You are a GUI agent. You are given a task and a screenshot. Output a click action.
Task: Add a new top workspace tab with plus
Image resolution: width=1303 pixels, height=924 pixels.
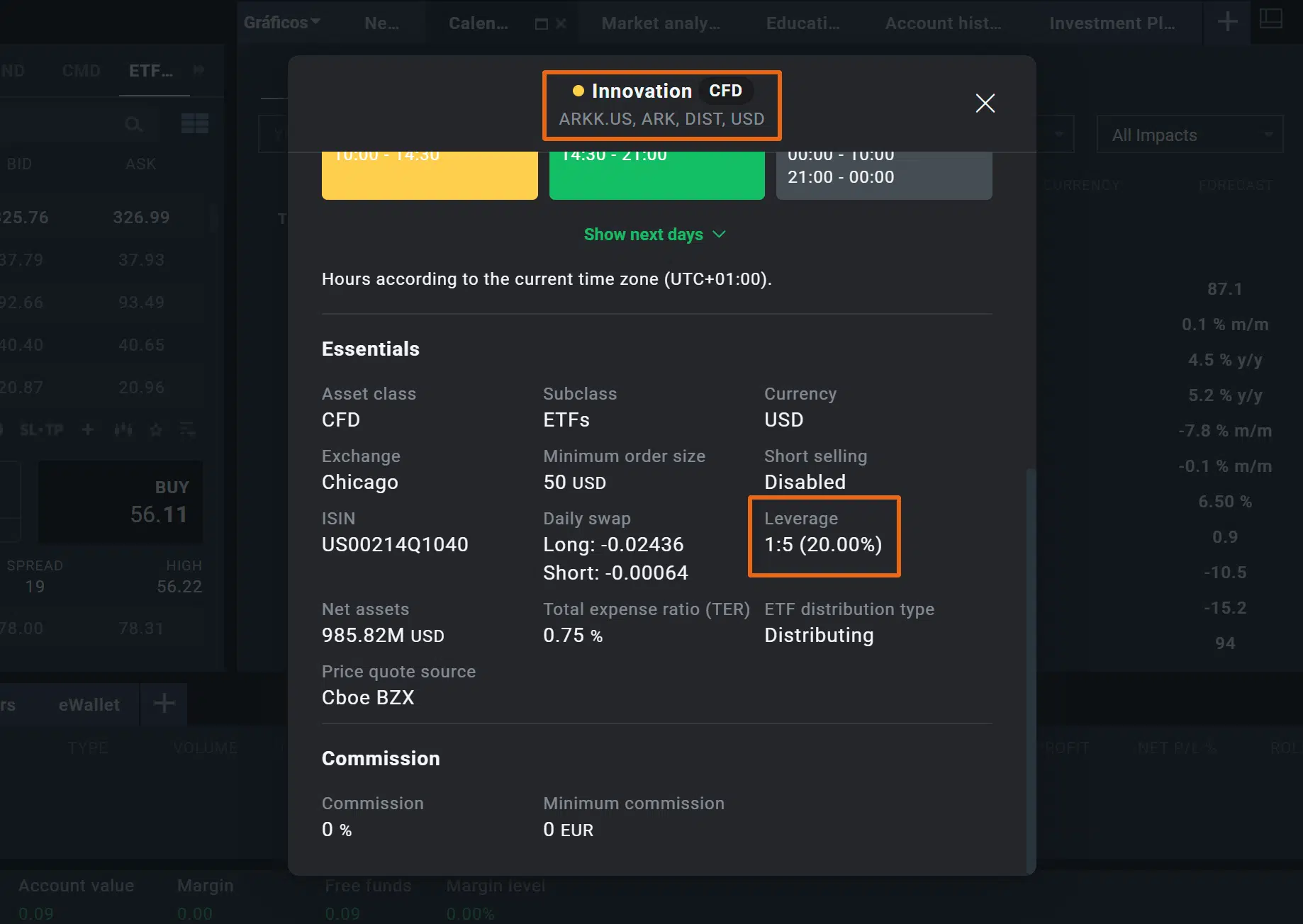pos(1227,22)
